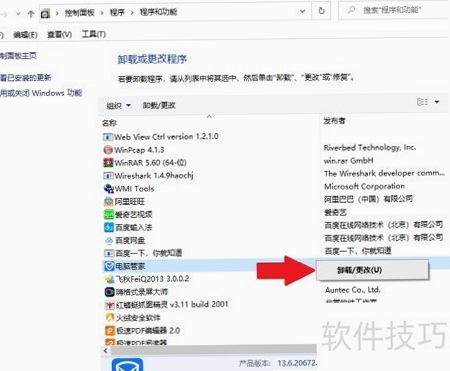
Task: Click the win.rar GmbH publisher cell
Action: (348, 161)
